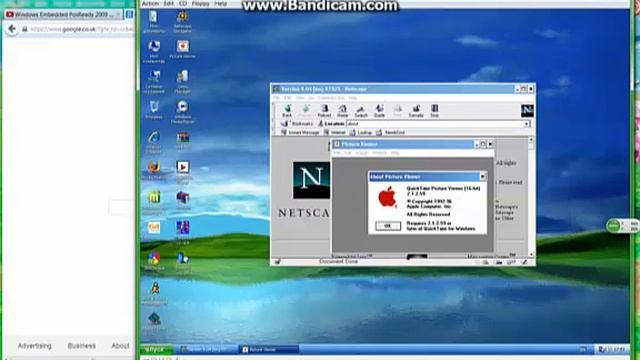Open Help menu in Picture Viewer window
The height and width of the screenshot is (360, 640).
coord(395,153)
